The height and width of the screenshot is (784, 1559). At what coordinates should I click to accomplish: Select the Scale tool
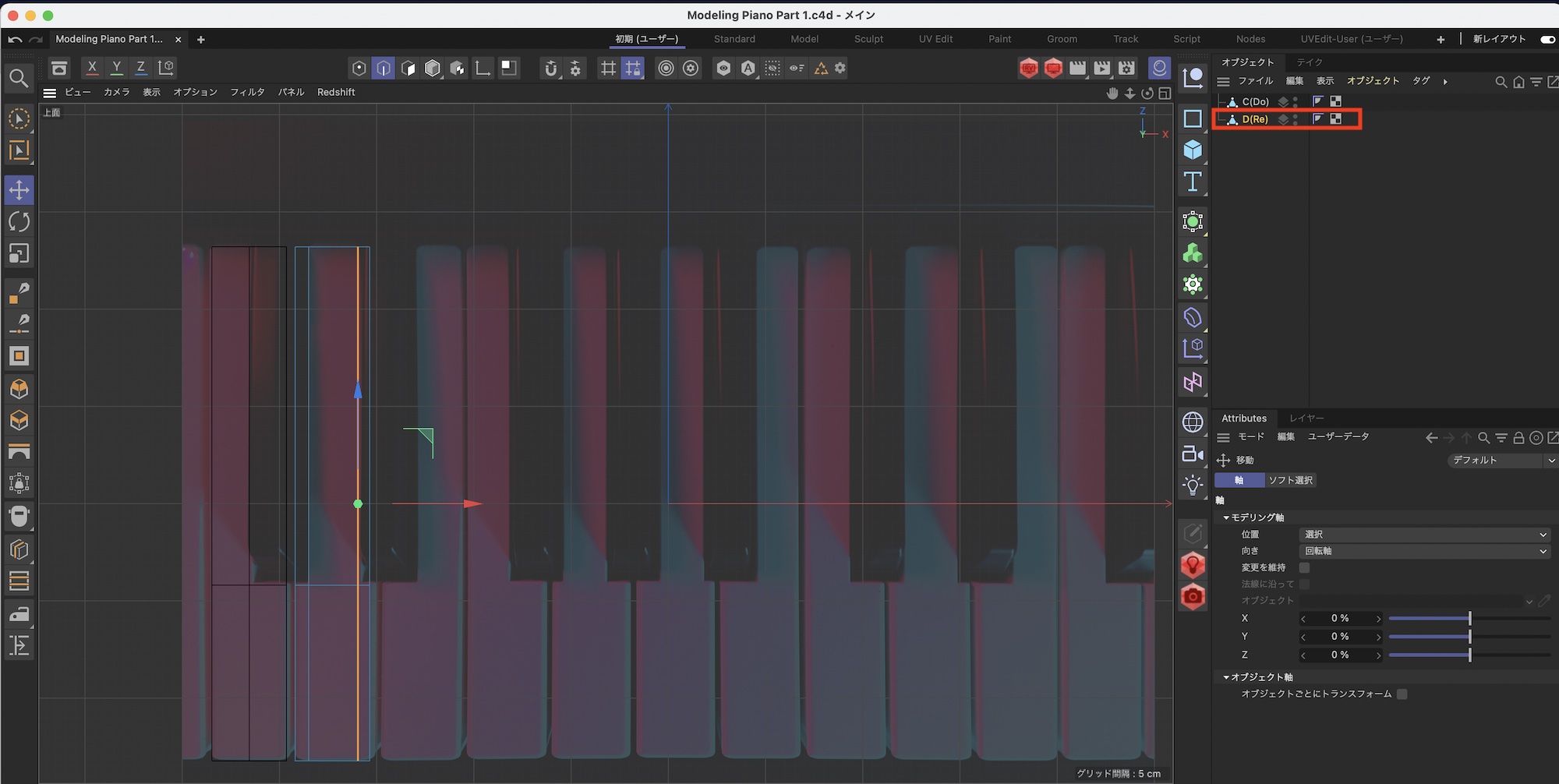19,254
